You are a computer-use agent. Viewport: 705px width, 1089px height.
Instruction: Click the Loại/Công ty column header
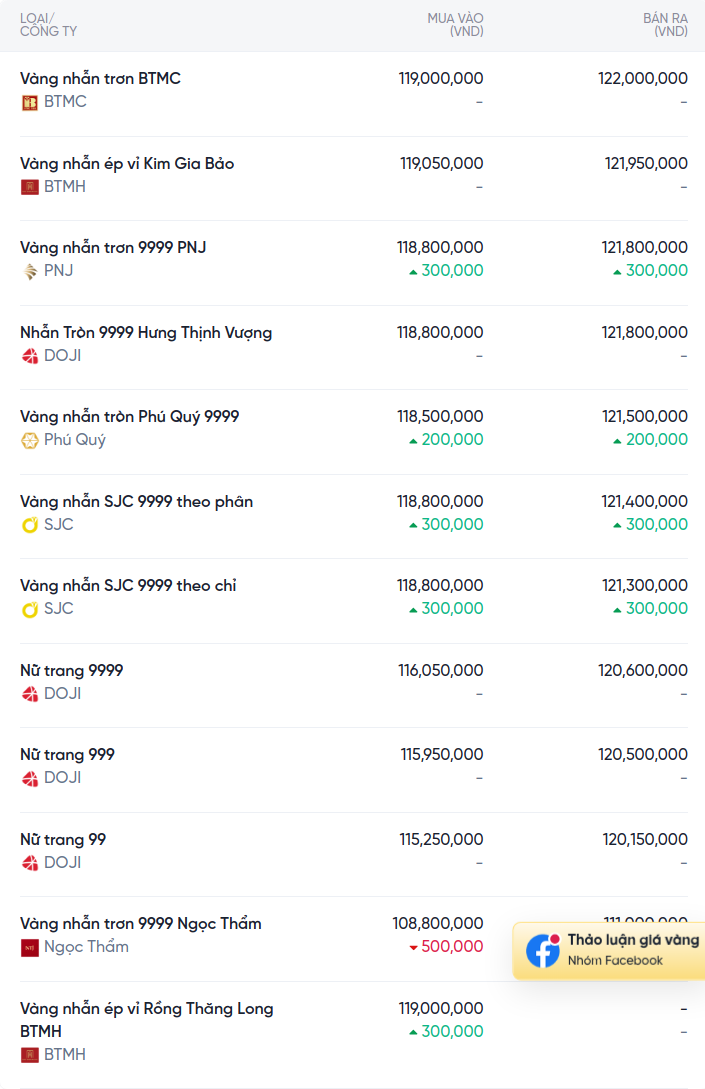[48, 25]
